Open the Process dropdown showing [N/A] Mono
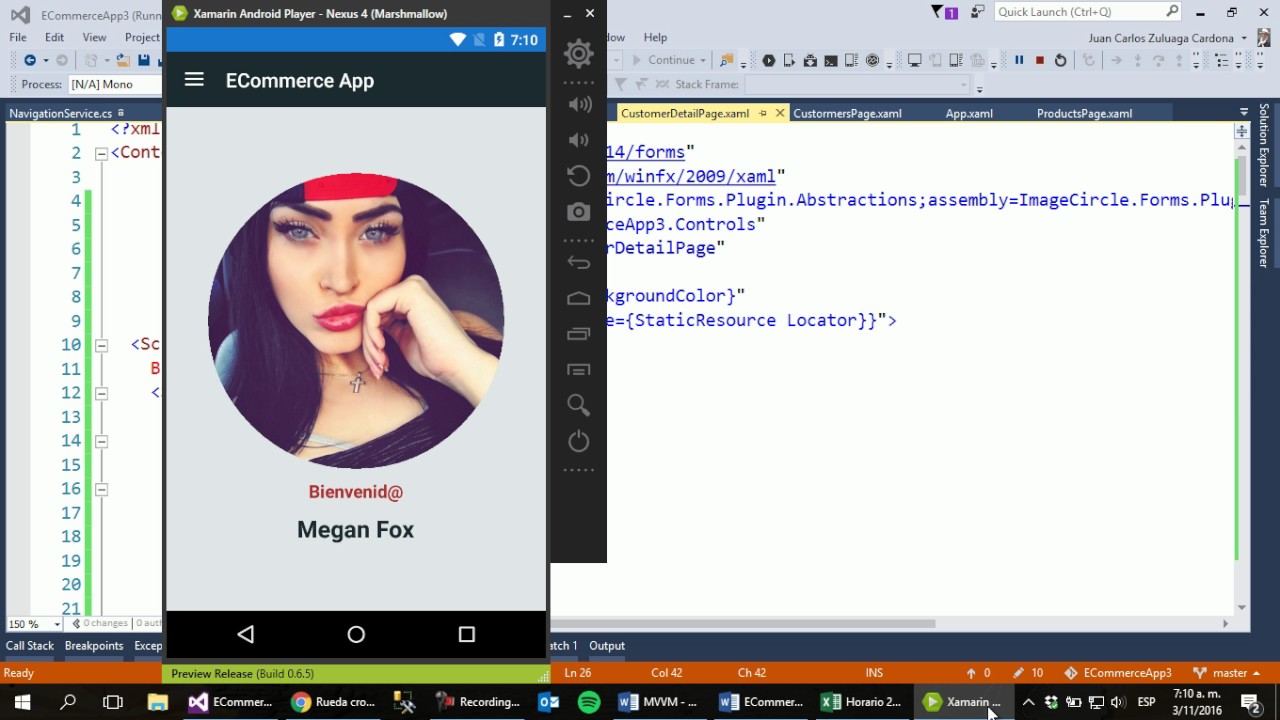 click(114, 85)
